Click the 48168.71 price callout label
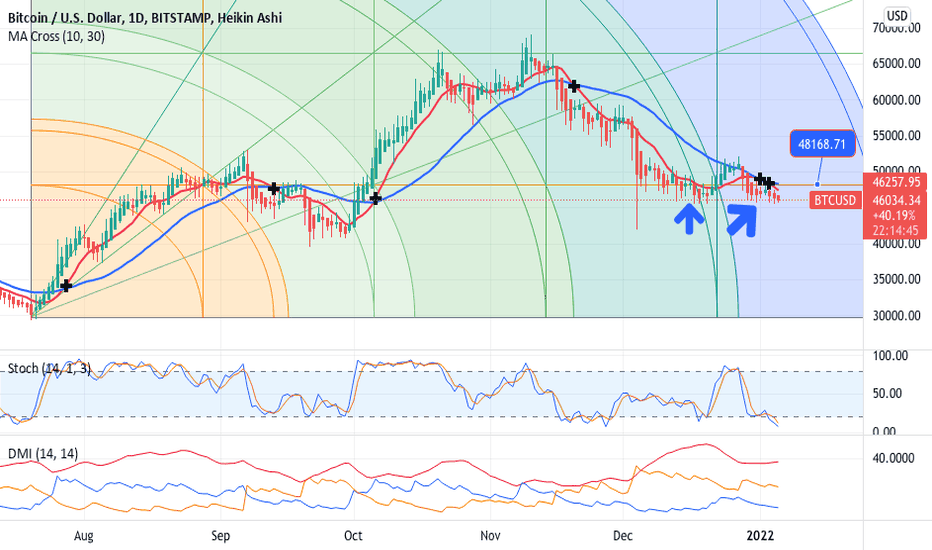 tap(822, 144)
